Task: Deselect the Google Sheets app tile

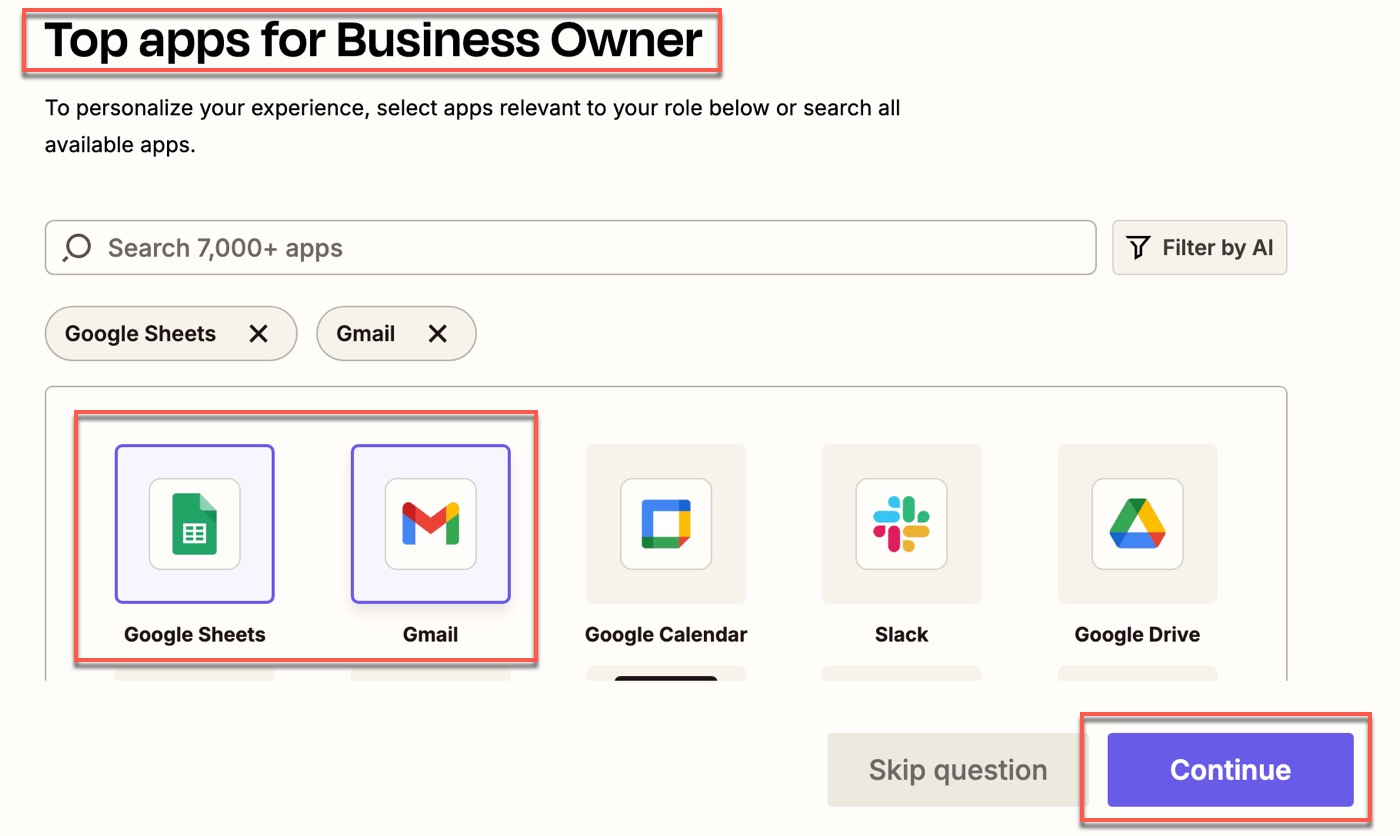Action: click(x=195, y=524)
